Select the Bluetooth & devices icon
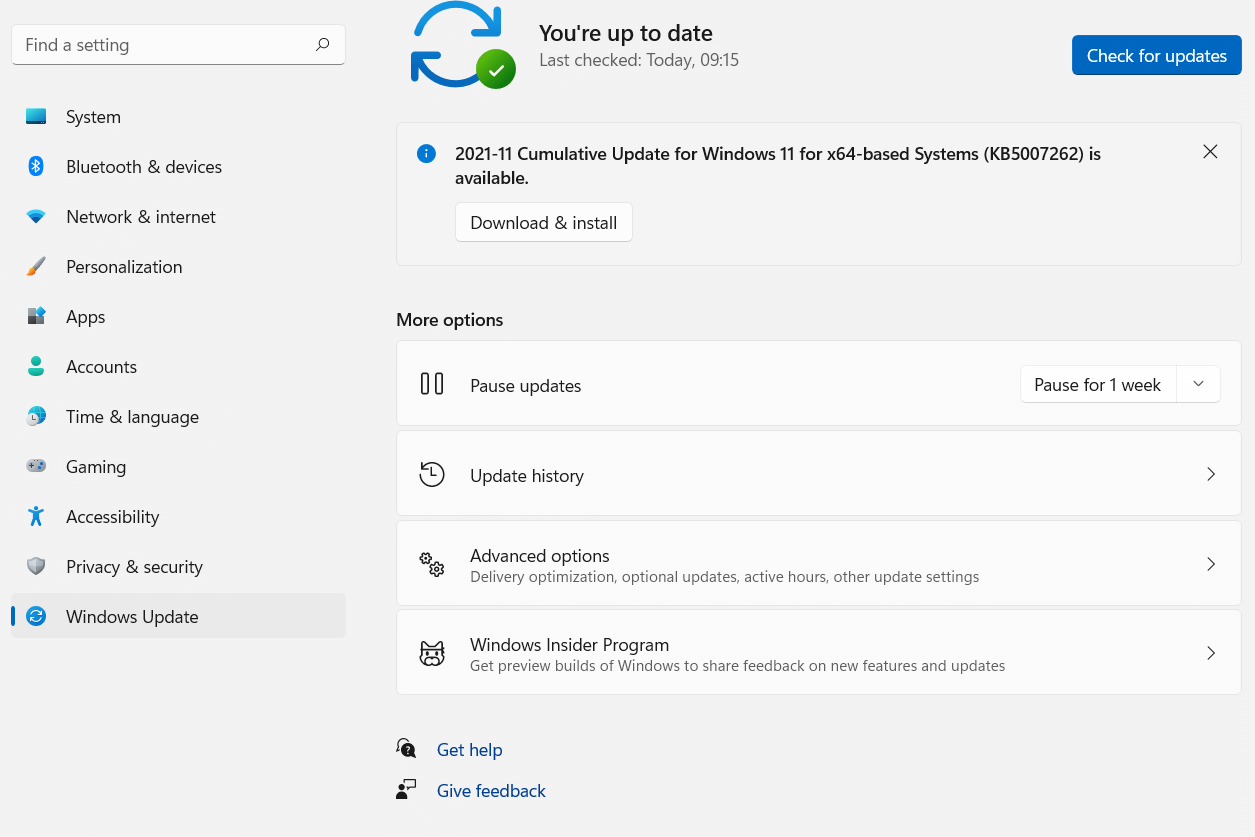The height and width of the screenshot is (837, 1255). tap(36, 166)
